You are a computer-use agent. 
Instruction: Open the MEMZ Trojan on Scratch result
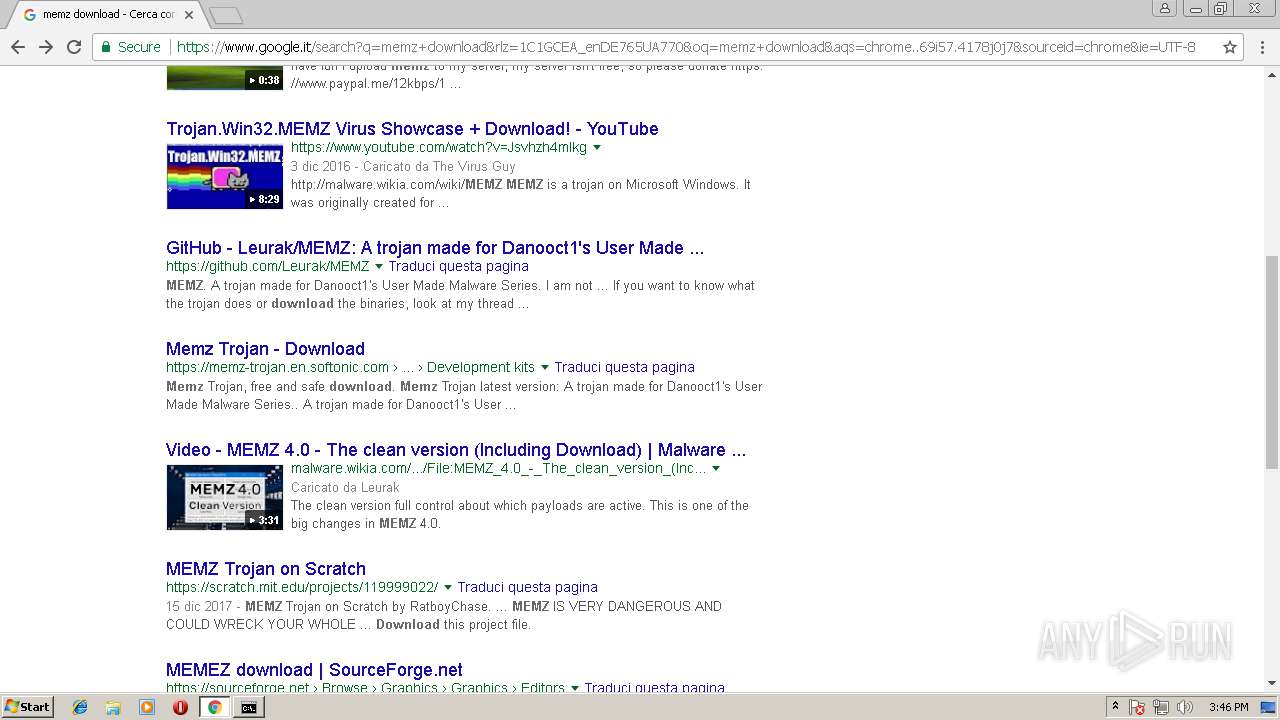(x=266, y=569)
